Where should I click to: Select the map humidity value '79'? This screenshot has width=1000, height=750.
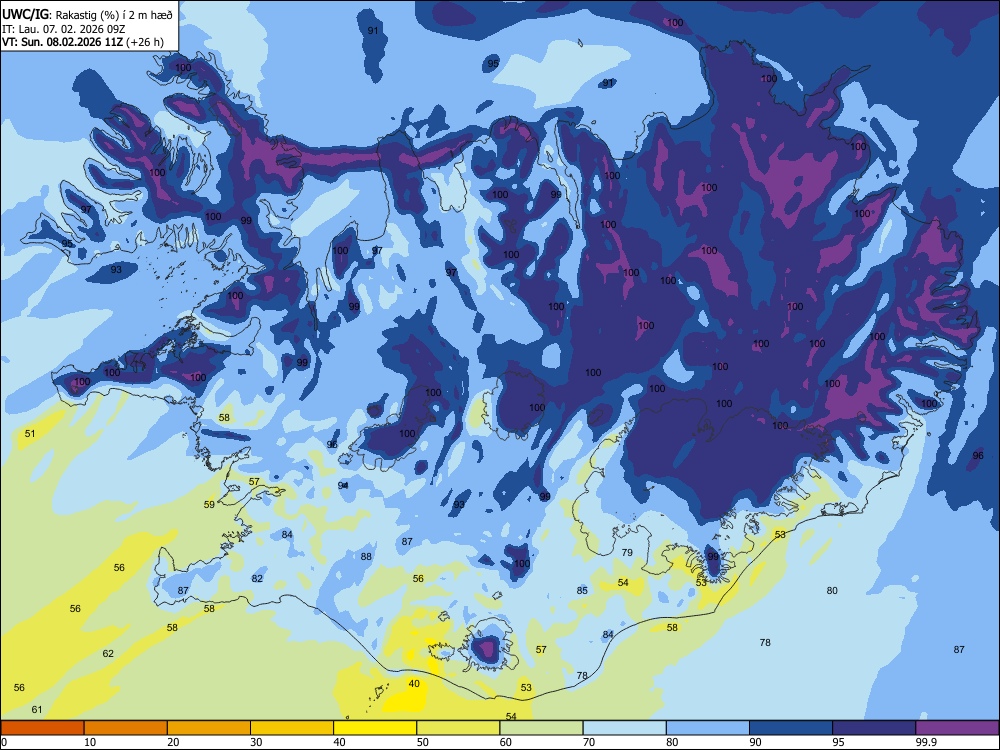point(627,553)
